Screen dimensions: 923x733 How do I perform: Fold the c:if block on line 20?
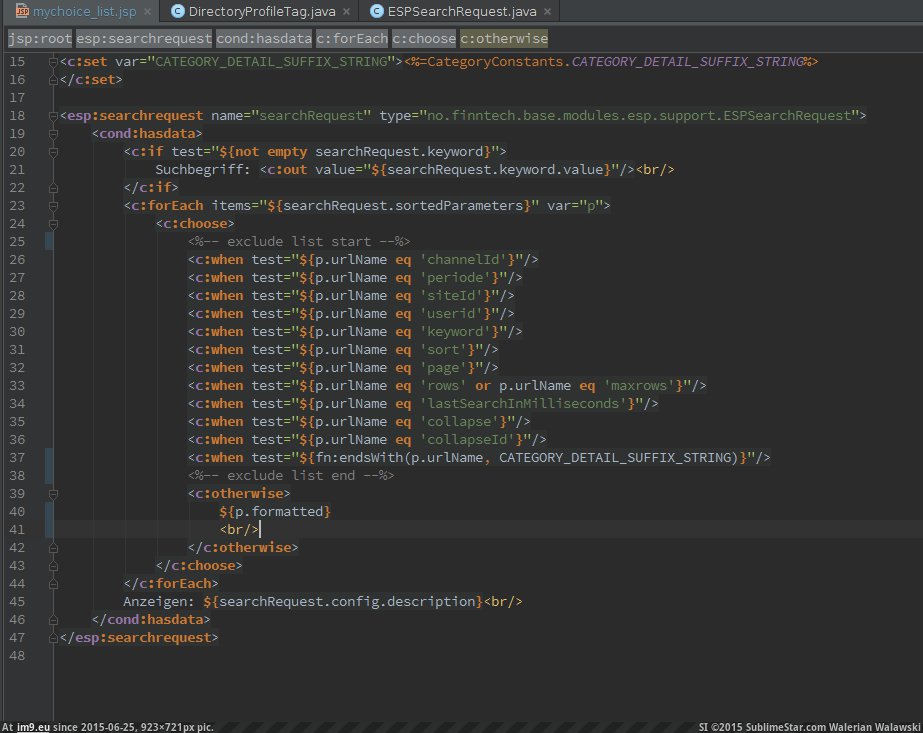(x=53, y=152)
